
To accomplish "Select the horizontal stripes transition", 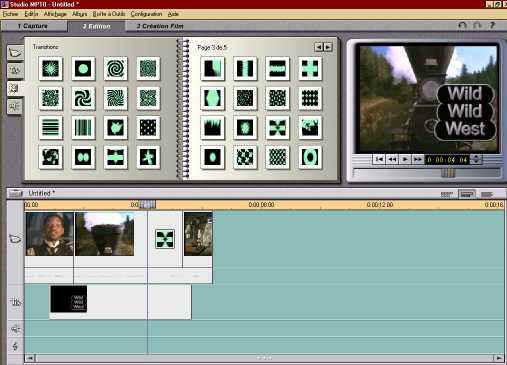I will point(50,127).
